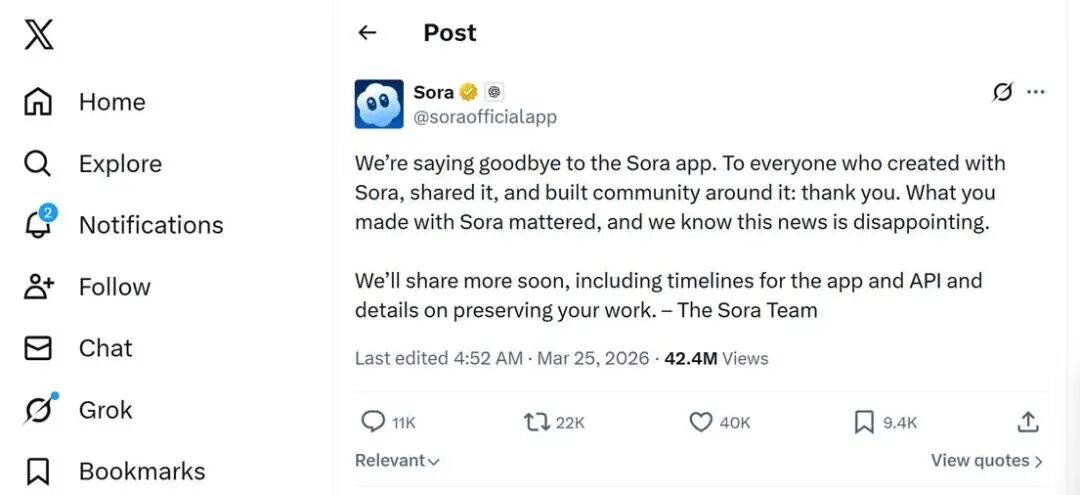Screen dimensions: 1080x495
Task: Click the Sora gold verified badge
Action: tap(469, 92)
